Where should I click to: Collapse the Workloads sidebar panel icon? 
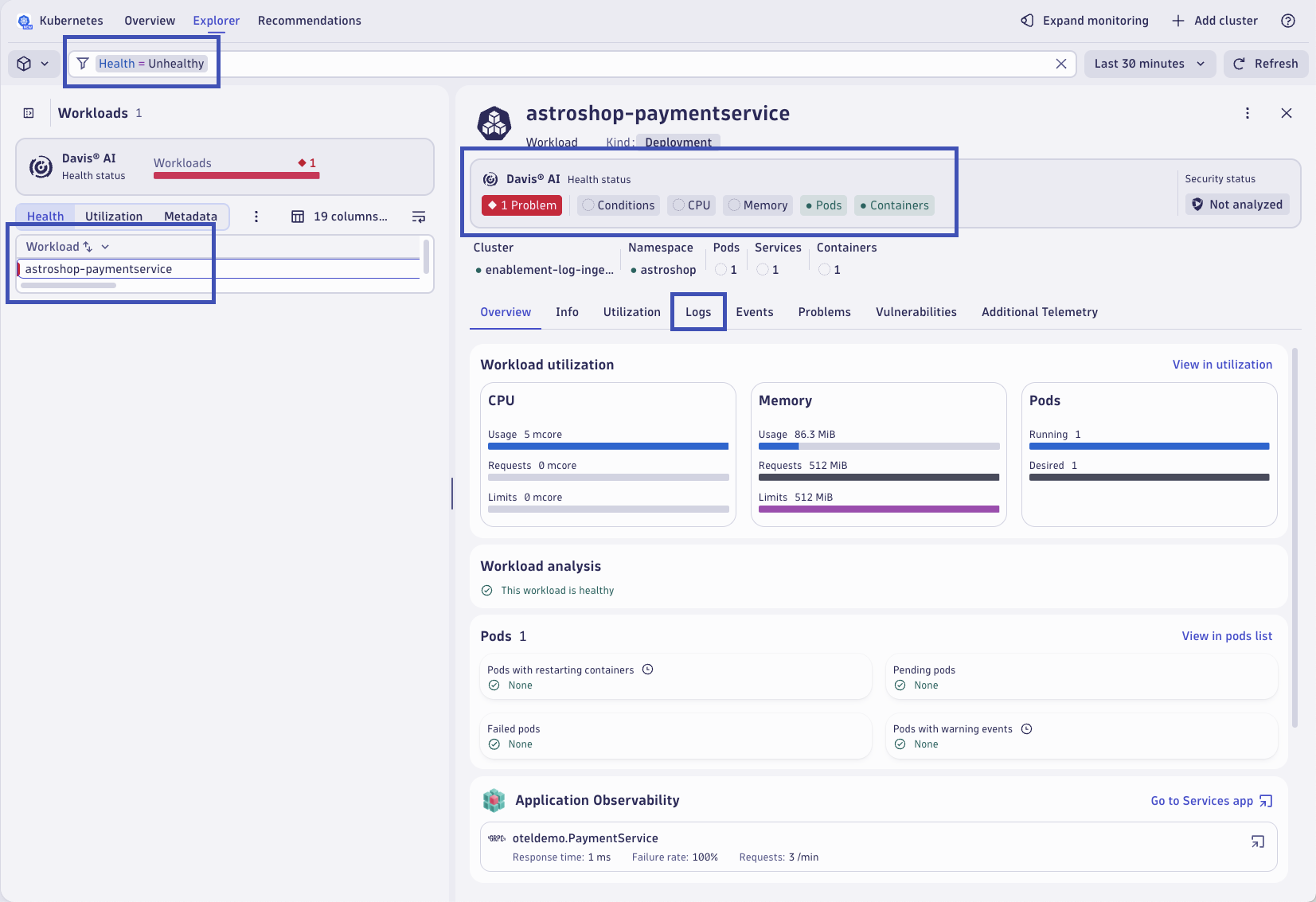click(x=29, y=113)
